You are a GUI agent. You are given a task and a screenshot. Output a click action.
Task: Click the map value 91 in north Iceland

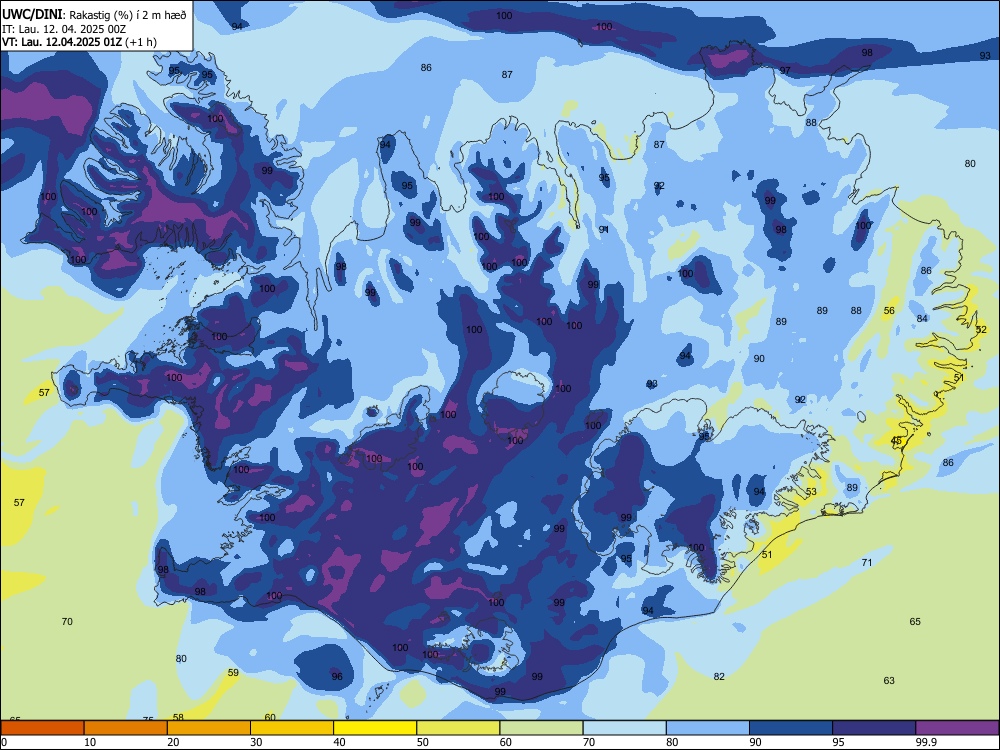pyautogui.click(x=604, y=229)
